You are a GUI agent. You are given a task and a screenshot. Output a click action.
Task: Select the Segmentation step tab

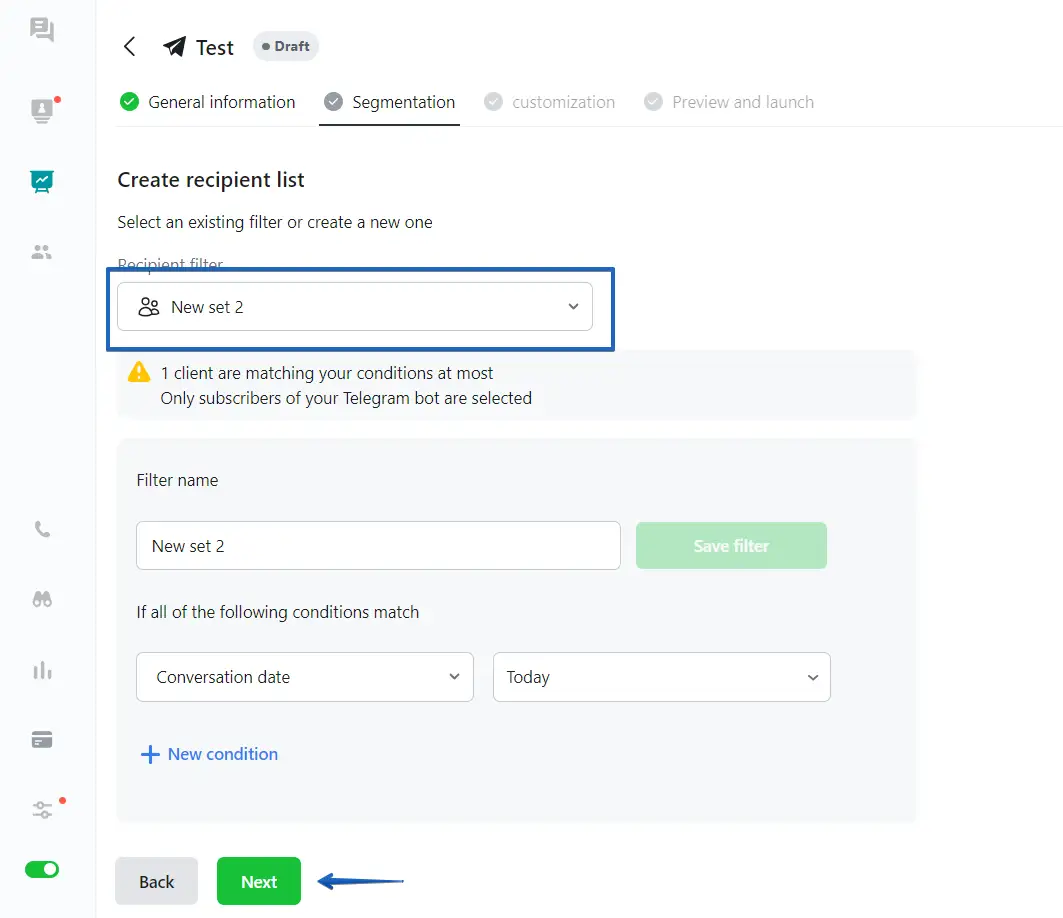[x=390, y=102]
